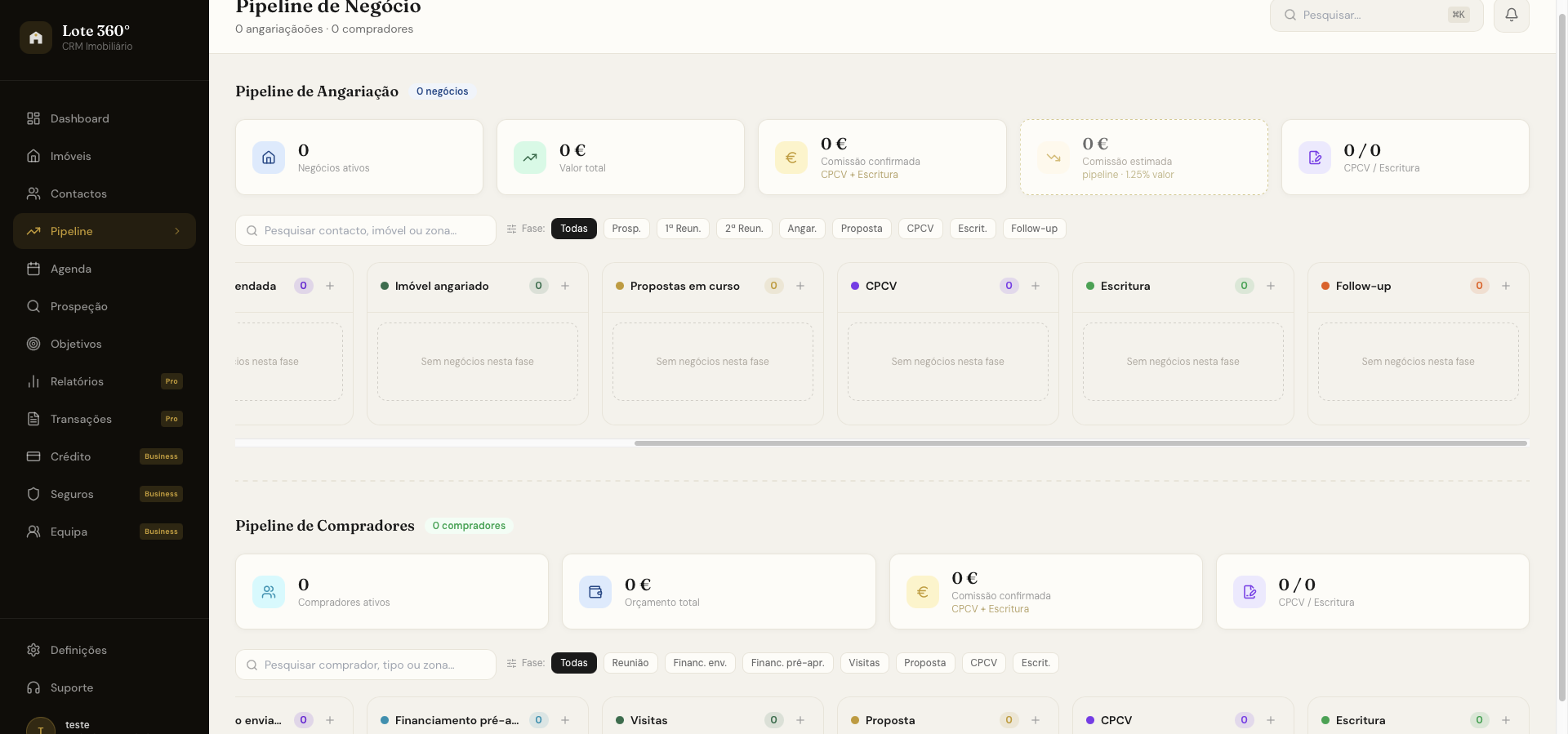
Task: Click the Definições gear icon
Action: click(33, 650)
